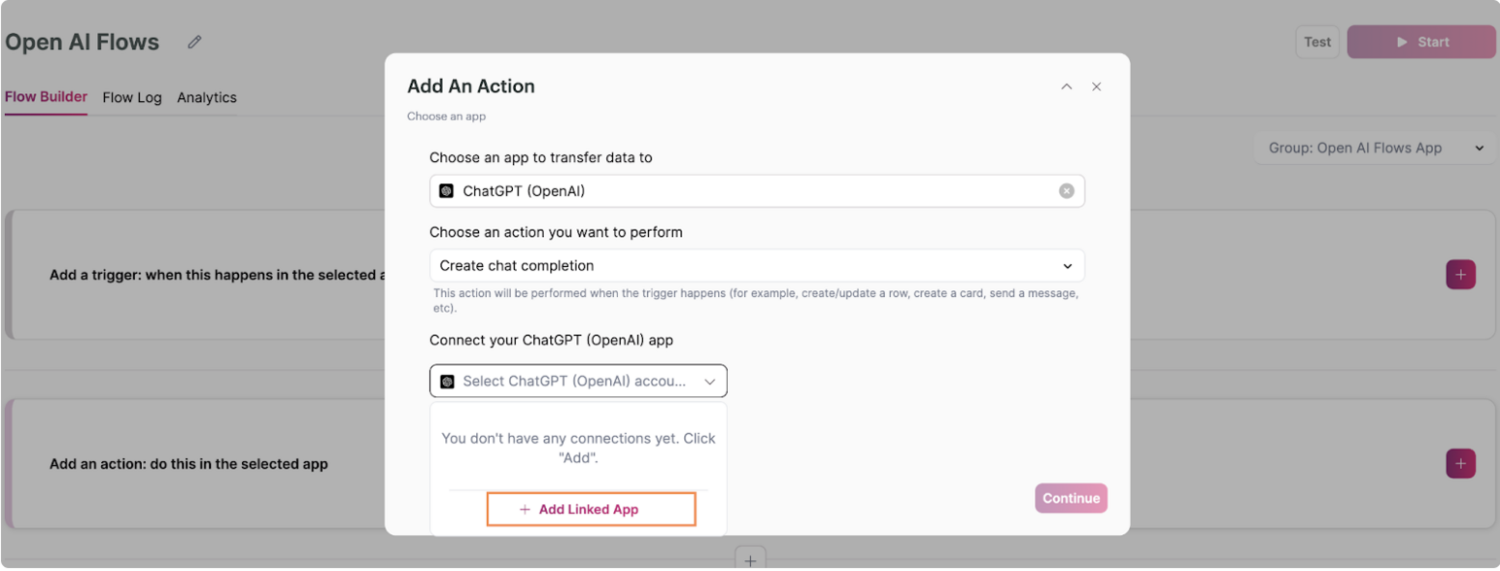Viewport: 1500px width, 571px height.
Task: Click ChatGPT logo in app field
Action: [x=447, y=191]
